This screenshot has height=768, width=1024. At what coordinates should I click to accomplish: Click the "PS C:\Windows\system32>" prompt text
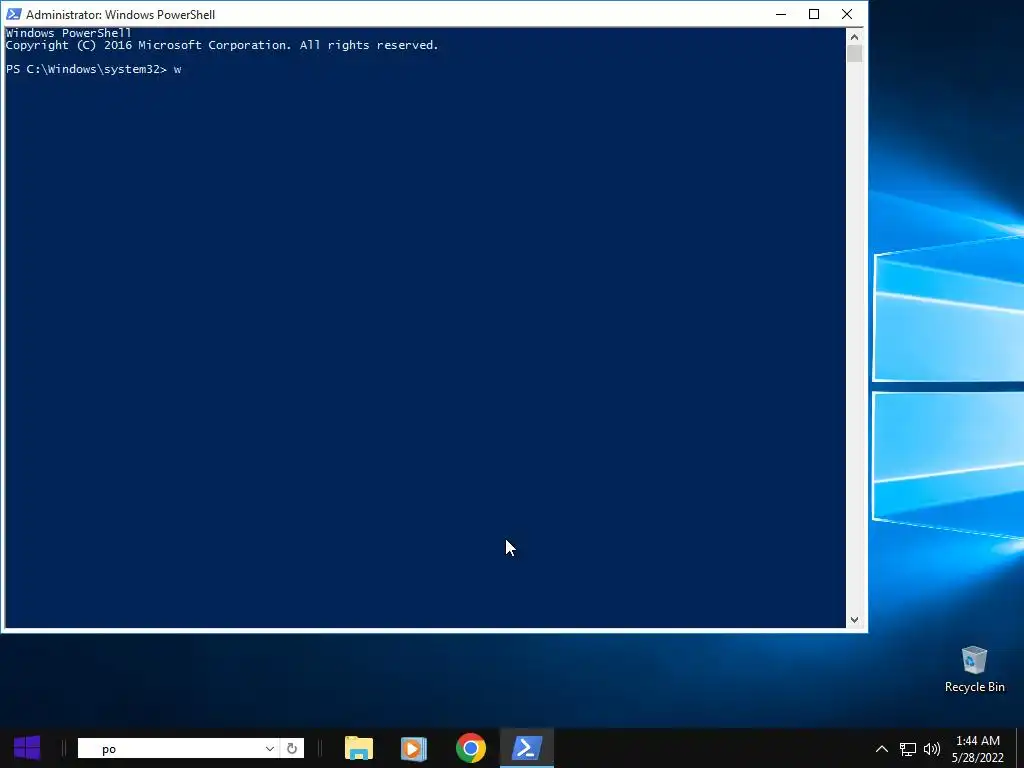(87, 69)
